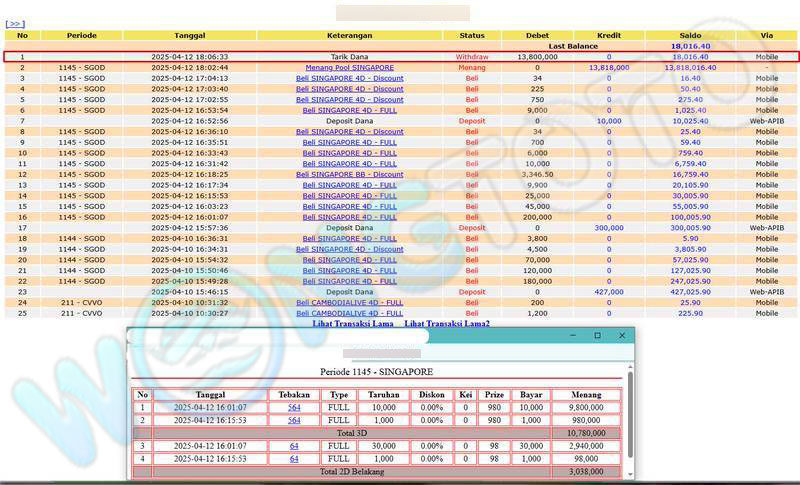Open Beli SINGAPORE 4D - FULL at 16:53:54

[x=349, y=110]
